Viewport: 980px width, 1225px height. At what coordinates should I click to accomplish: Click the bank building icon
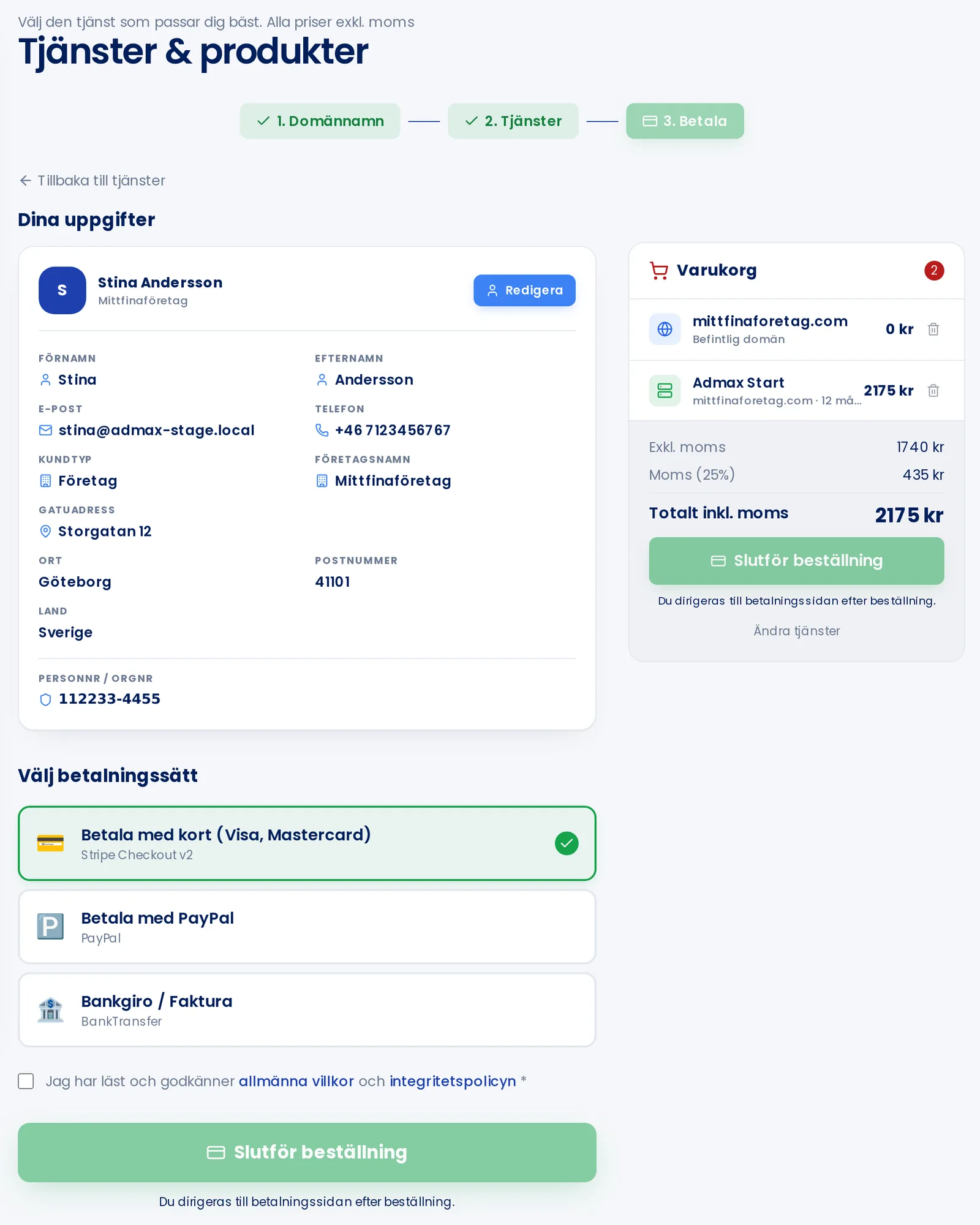(x=50, y=1010)
